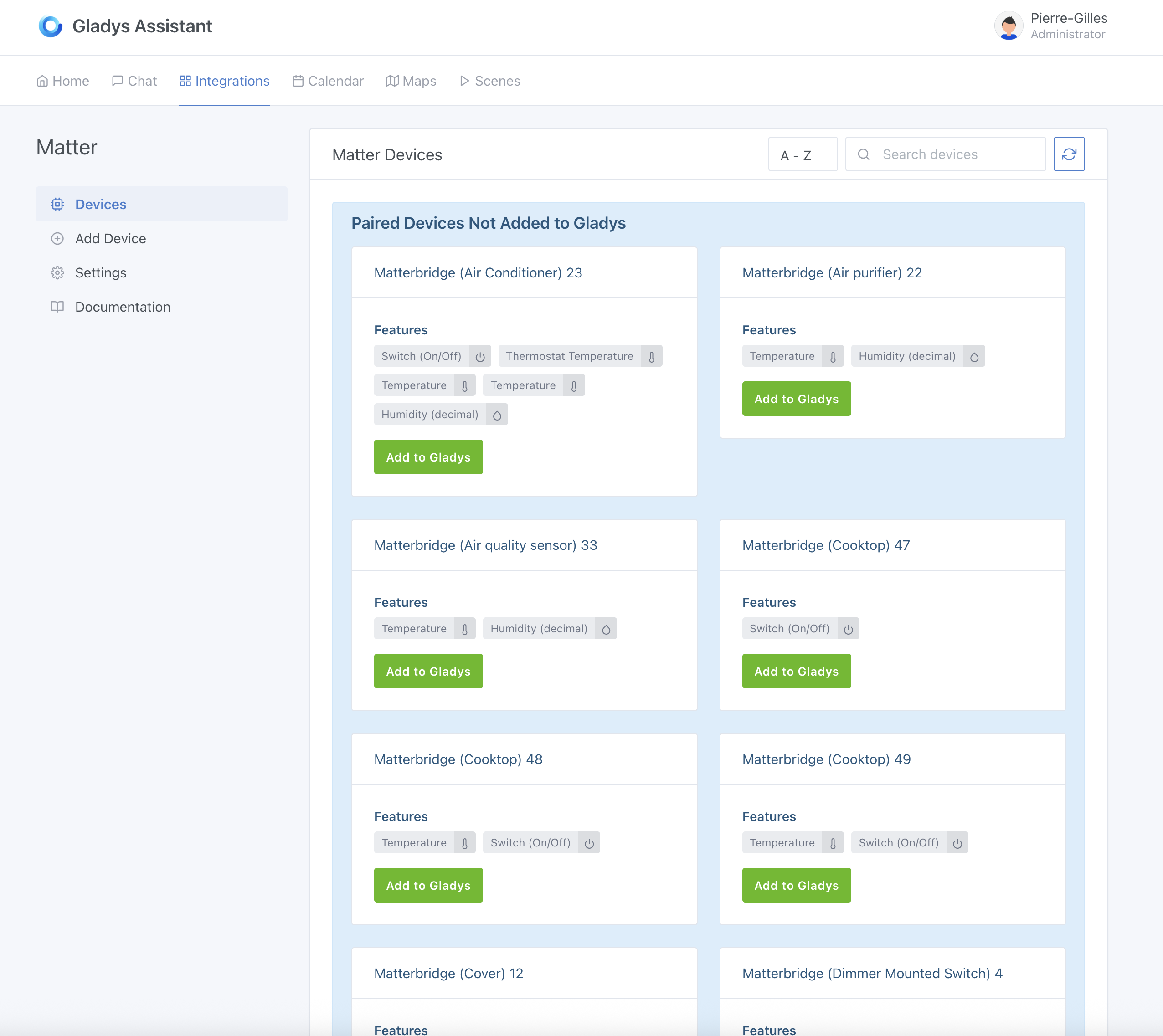Click the Add Device plus-circle icon
The image size is (1163, 1036).
point(57,239)
